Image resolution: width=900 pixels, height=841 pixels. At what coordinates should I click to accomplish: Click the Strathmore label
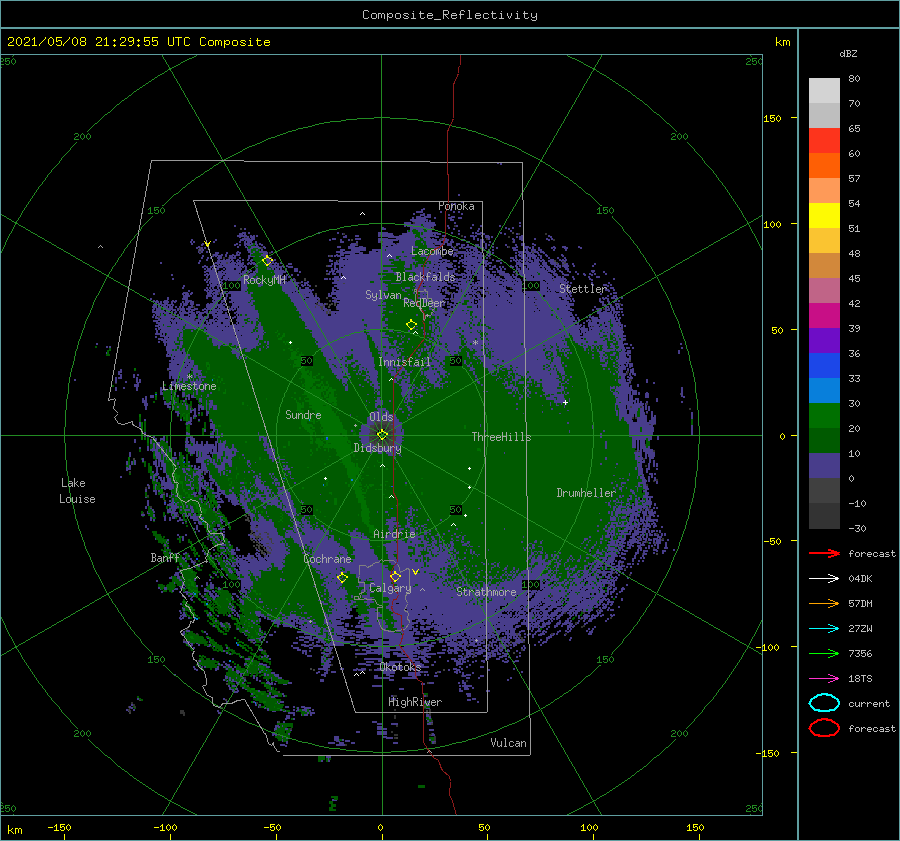click(x=486, y=592)
